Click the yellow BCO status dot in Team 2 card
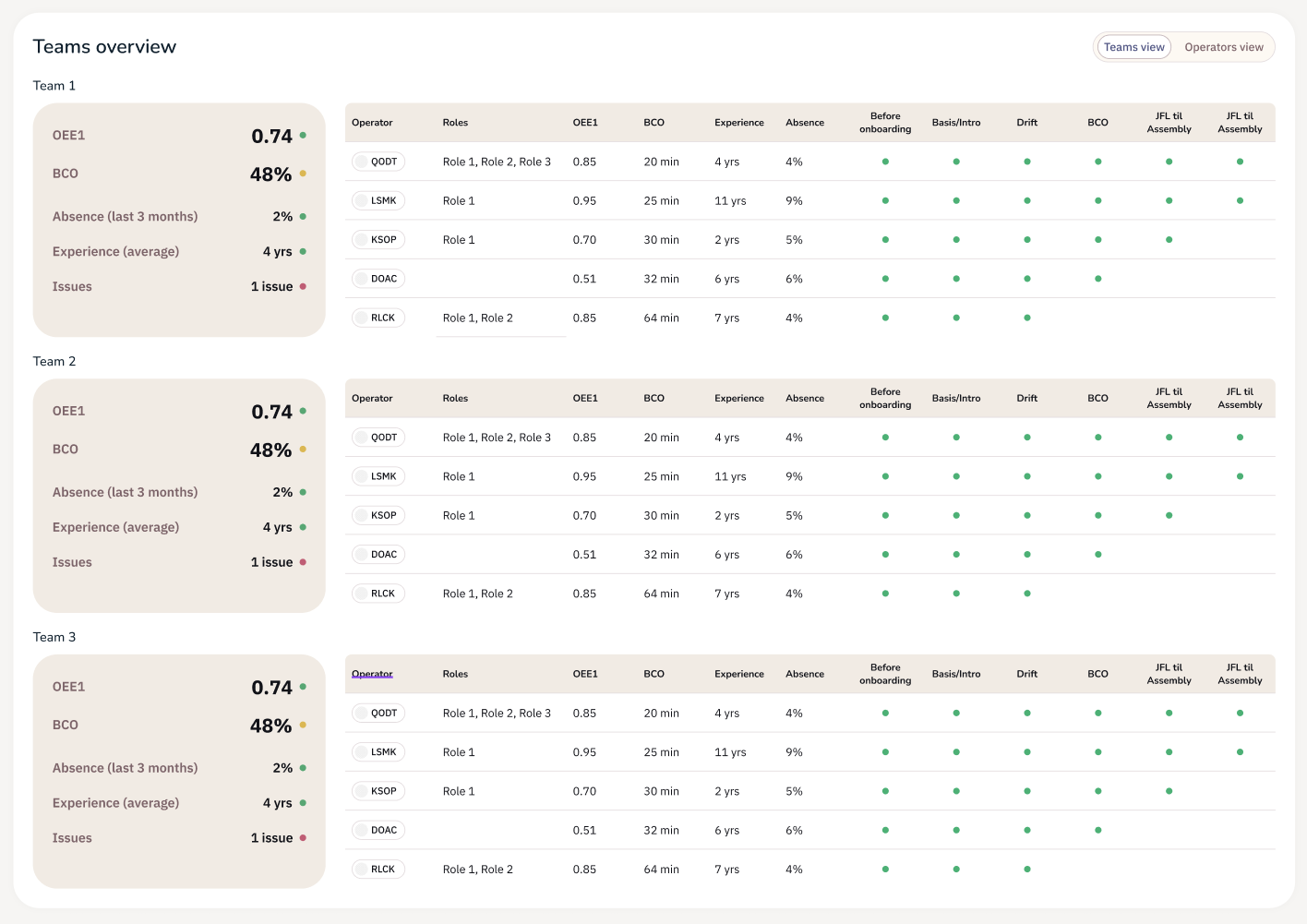 click(x=303, y=450)
